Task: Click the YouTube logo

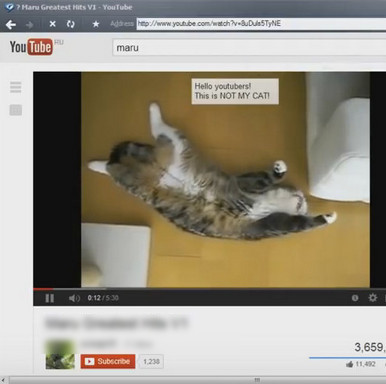Action: [x=31, y=47]
